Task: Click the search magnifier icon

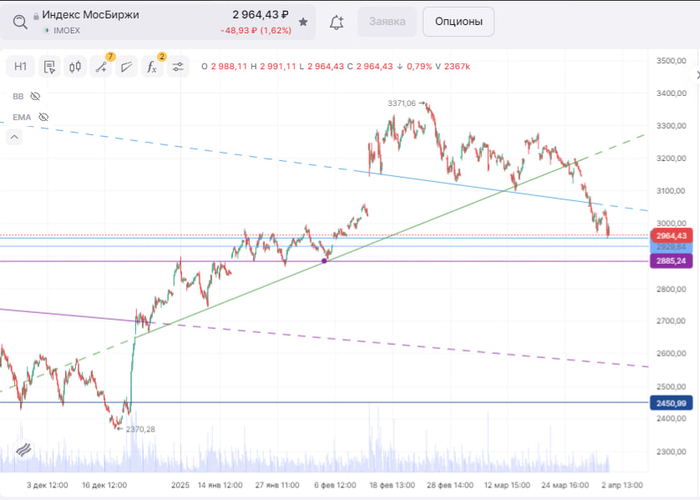Action: (12, 17)
